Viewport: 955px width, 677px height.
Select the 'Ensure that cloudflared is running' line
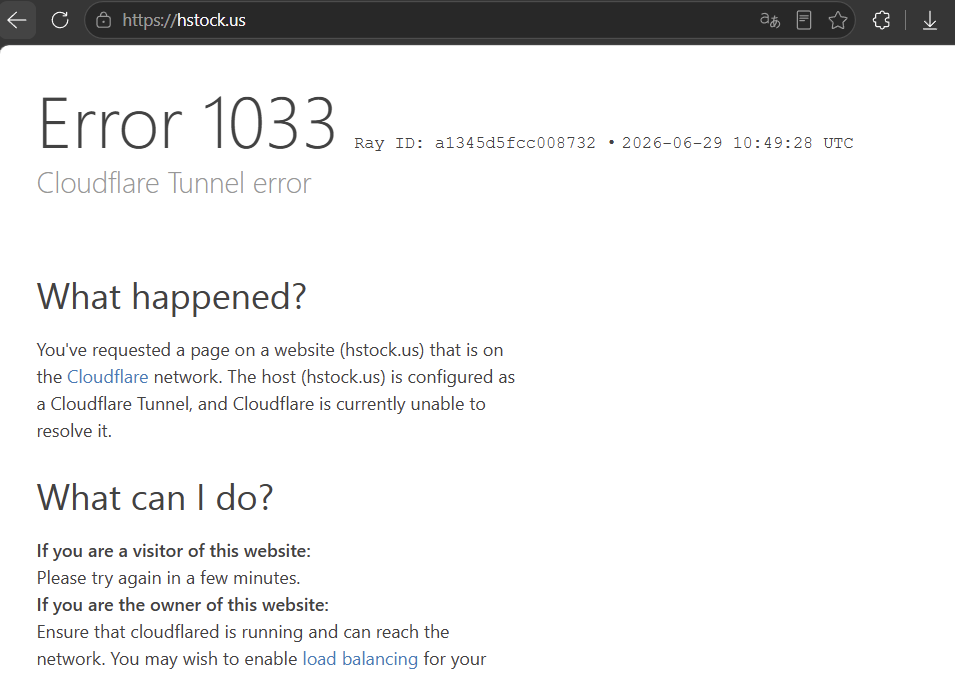click(x=243, y=632)
